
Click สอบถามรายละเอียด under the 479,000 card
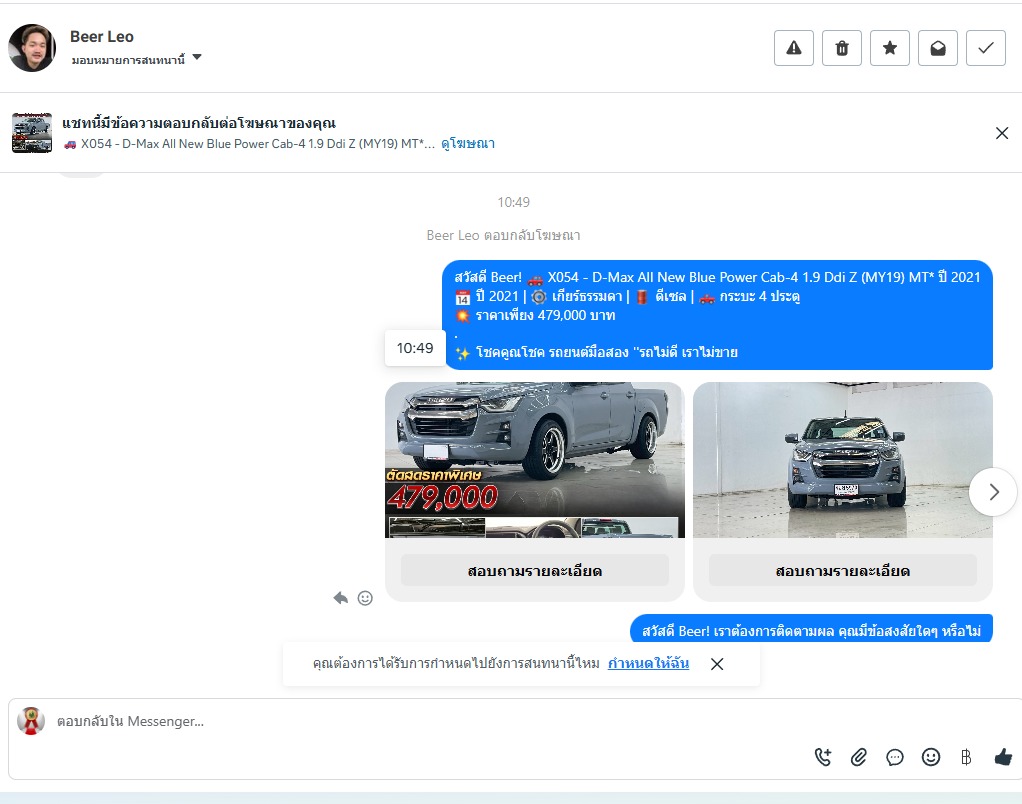(x=534, y=571)
